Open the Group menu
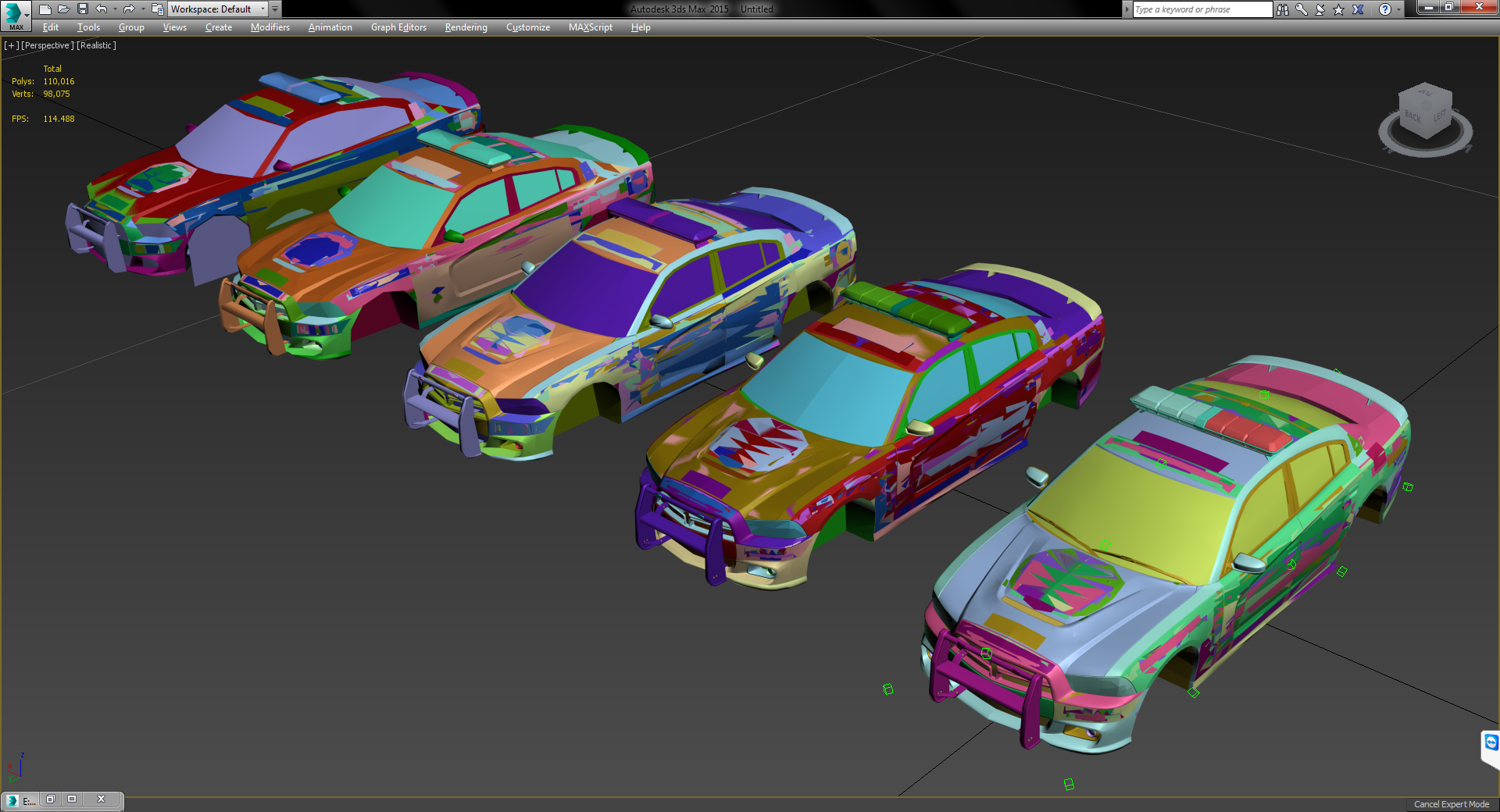Screen dimensions: 1500x812 (131, 27)
